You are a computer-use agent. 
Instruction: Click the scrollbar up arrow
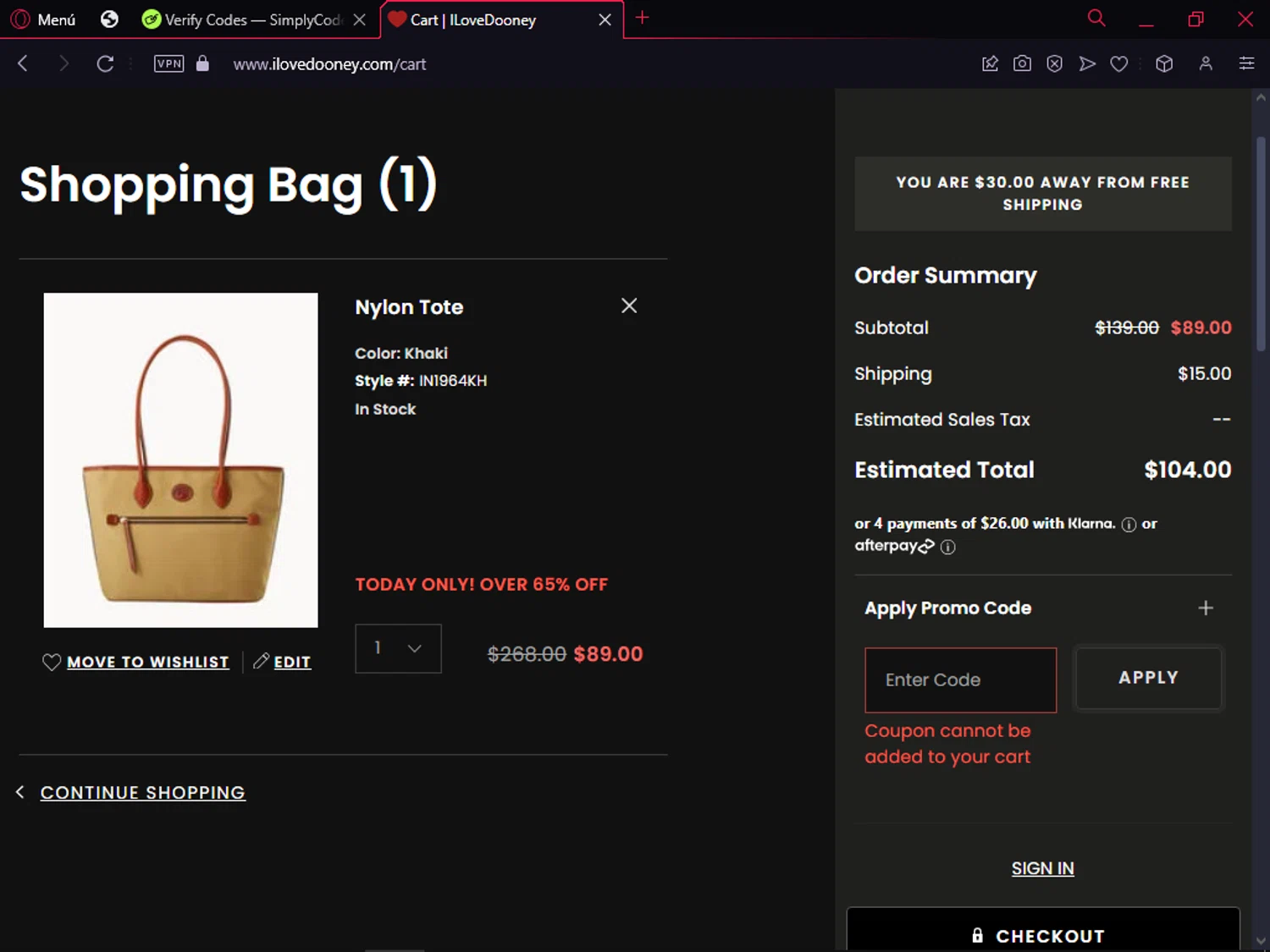1261,98
